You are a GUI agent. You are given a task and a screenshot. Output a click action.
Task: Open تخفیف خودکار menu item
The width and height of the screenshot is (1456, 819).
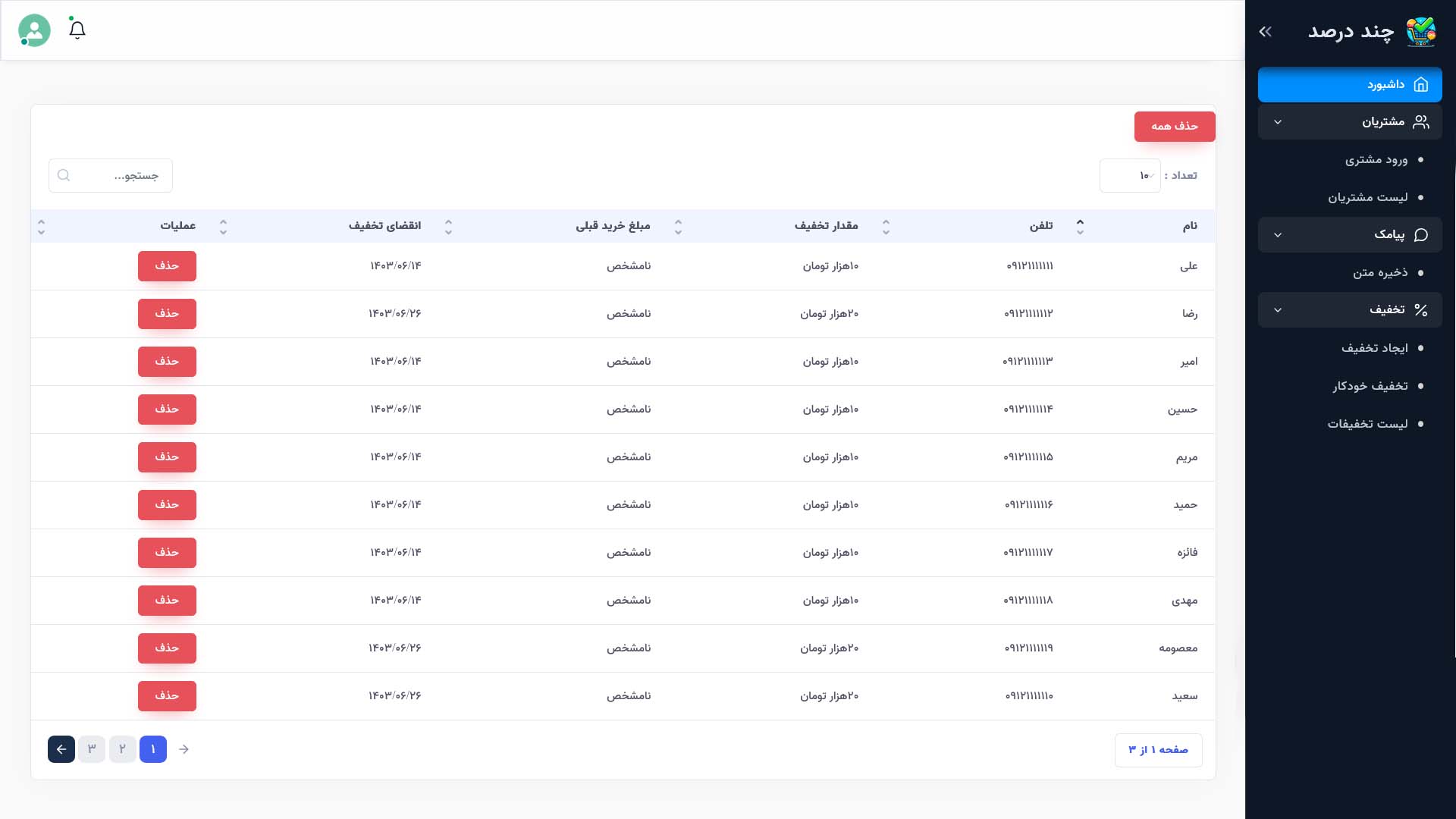click(x=1370, y=386)
